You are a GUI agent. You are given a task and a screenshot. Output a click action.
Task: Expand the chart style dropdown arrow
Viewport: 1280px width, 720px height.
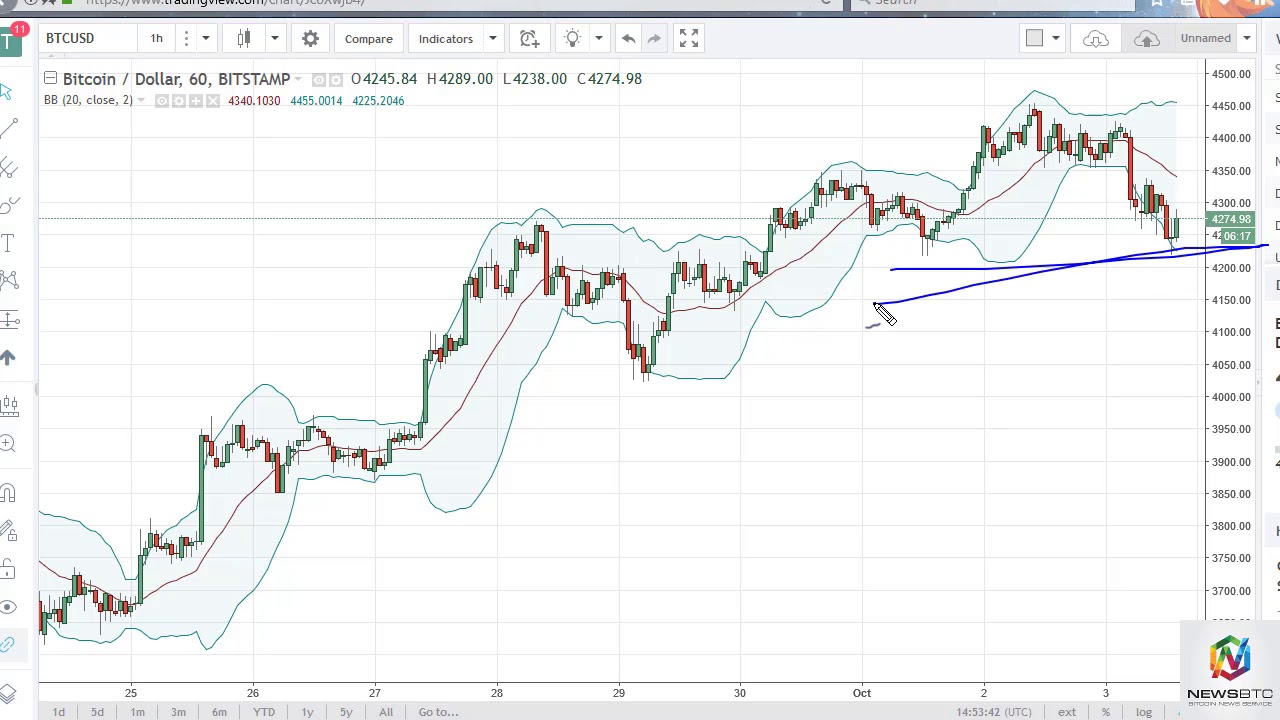tap(274, 38)
